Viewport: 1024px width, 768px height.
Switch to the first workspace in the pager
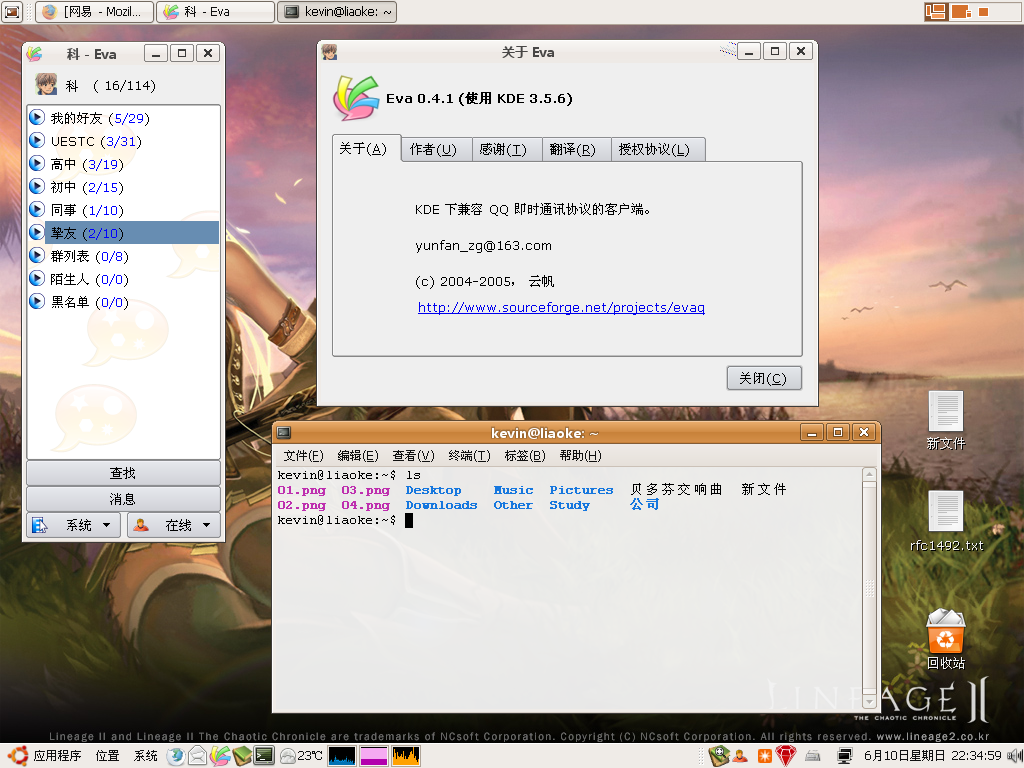(936, 11)
